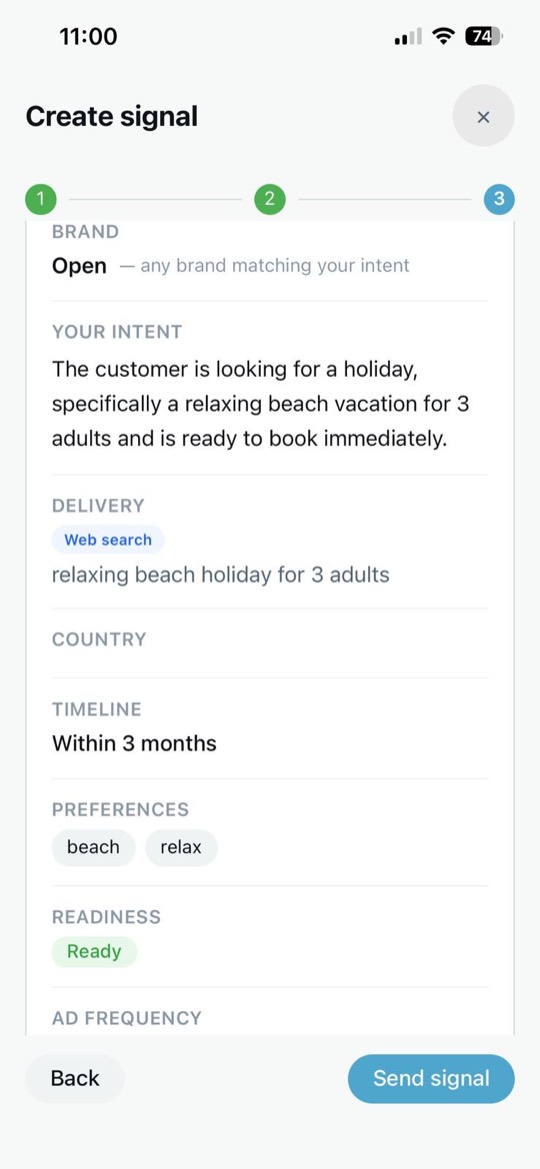Tap the Ad Frequency section heading
This screenshot has width=540, height=1169.
pyautogui.click(x=127, y=1018)
